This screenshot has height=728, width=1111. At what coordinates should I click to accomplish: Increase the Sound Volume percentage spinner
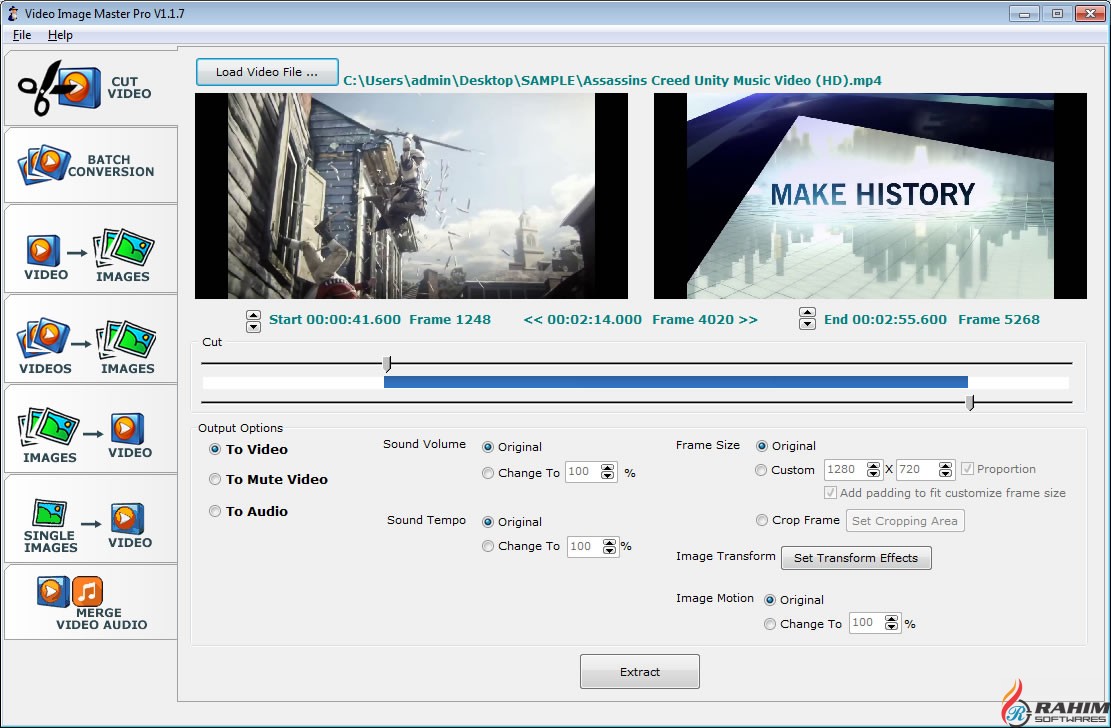(x=607, y=469)
